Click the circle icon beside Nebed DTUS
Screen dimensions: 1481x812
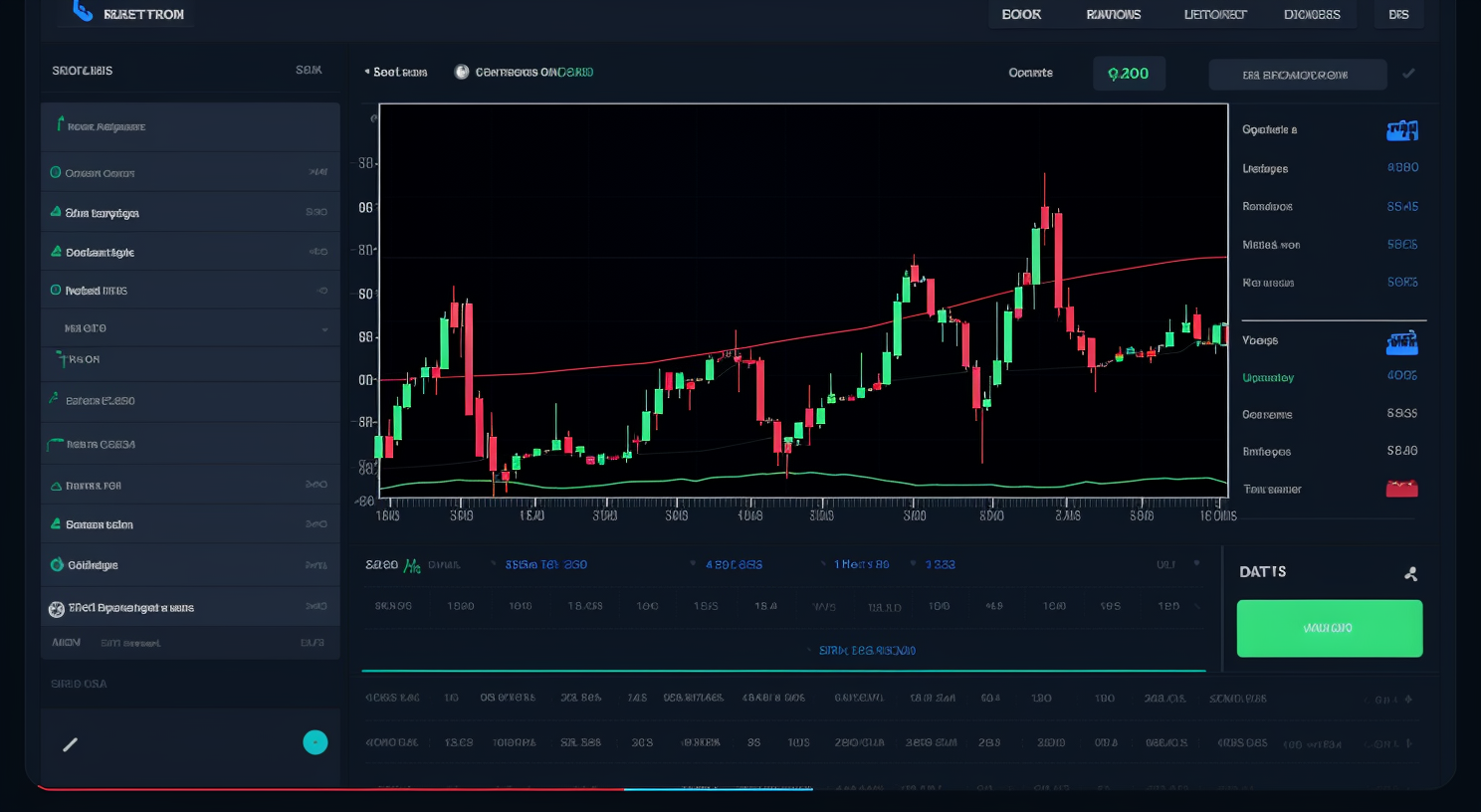[56, 290]
